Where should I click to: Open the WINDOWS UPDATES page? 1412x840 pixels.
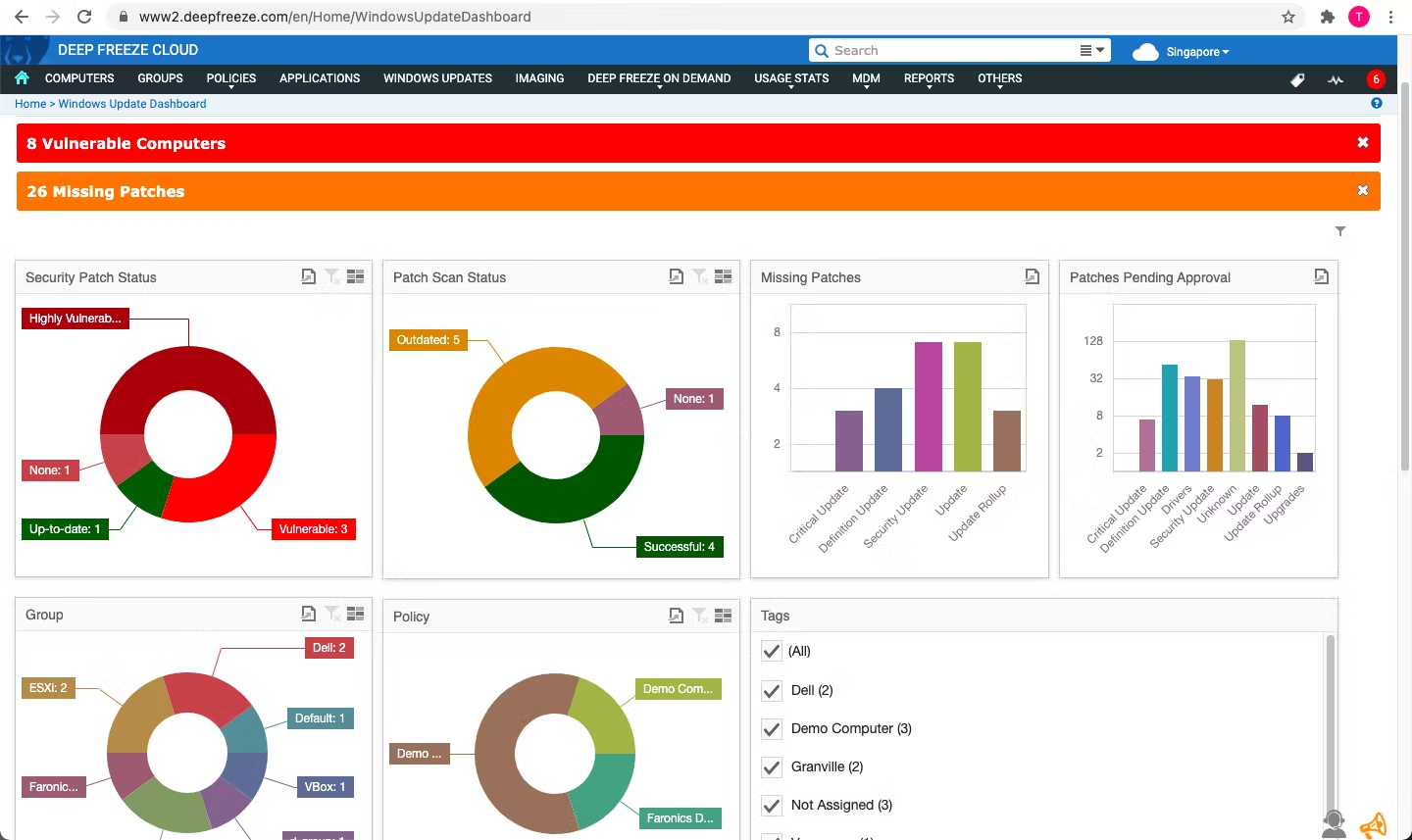(437, 78)
